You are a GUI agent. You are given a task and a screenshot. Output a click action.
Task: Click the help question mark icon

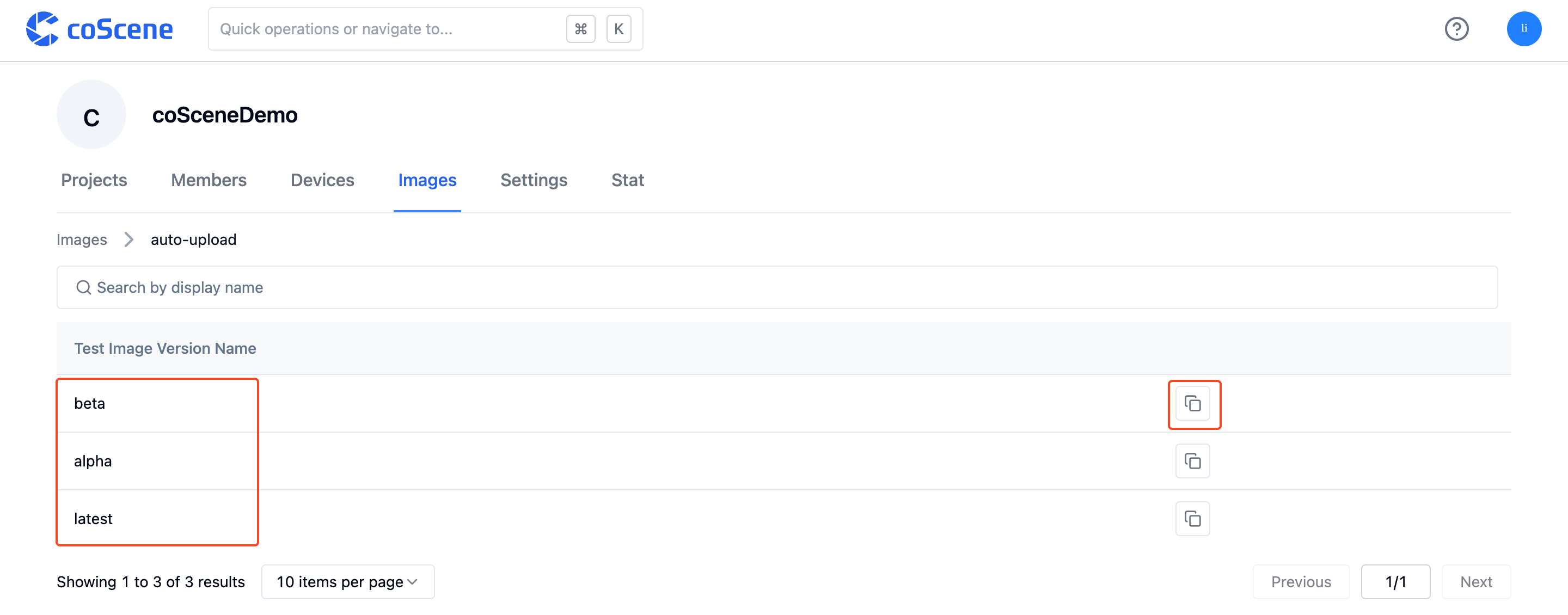coord(1459,28)
